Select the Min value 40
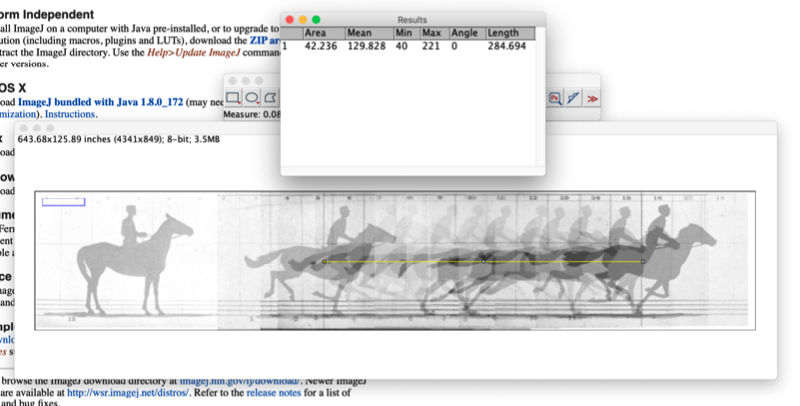Viewport: 800px width, 406px height. point(402,46)
